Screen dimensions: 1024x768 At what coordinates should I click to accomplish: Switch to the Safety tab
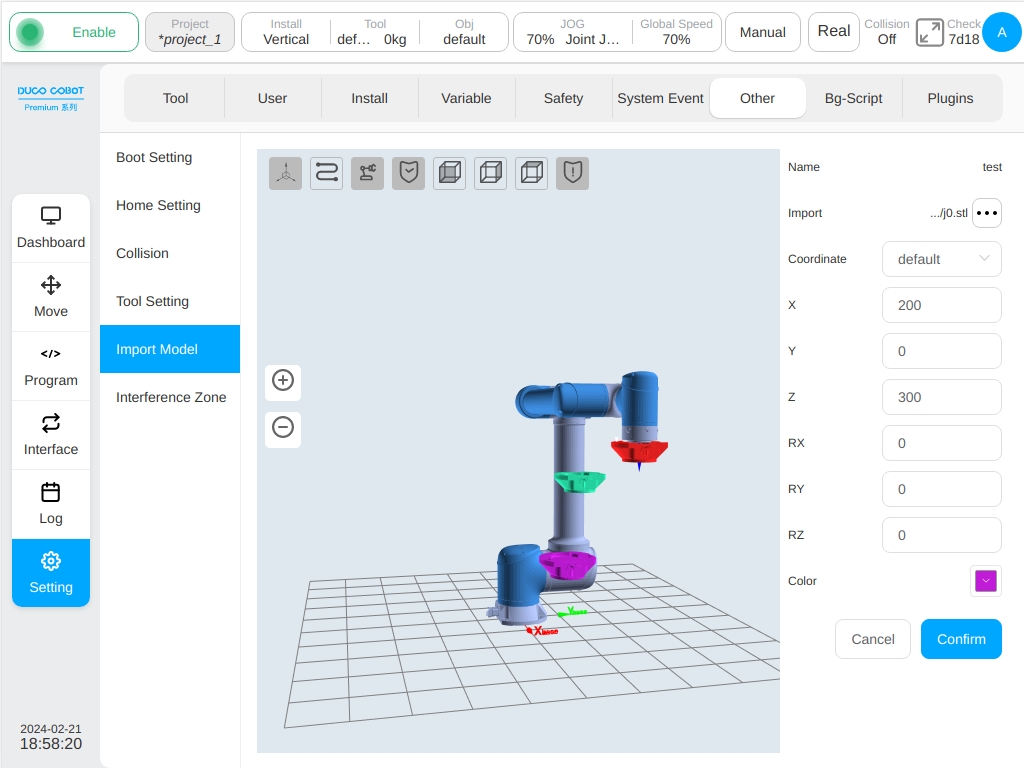click(x=563, y=99)
